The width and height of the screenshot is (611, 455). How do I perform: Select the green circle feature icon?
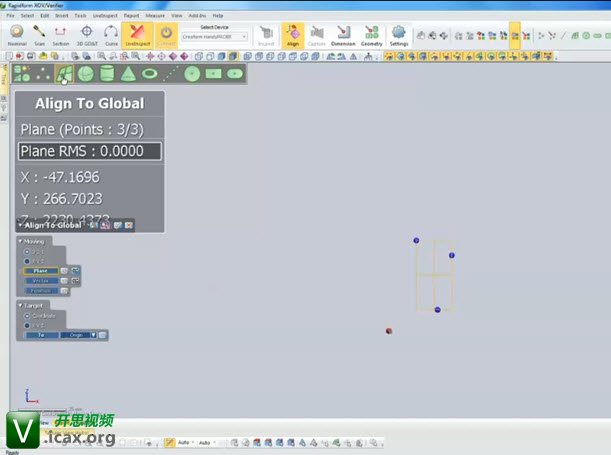tap(192, 74)
